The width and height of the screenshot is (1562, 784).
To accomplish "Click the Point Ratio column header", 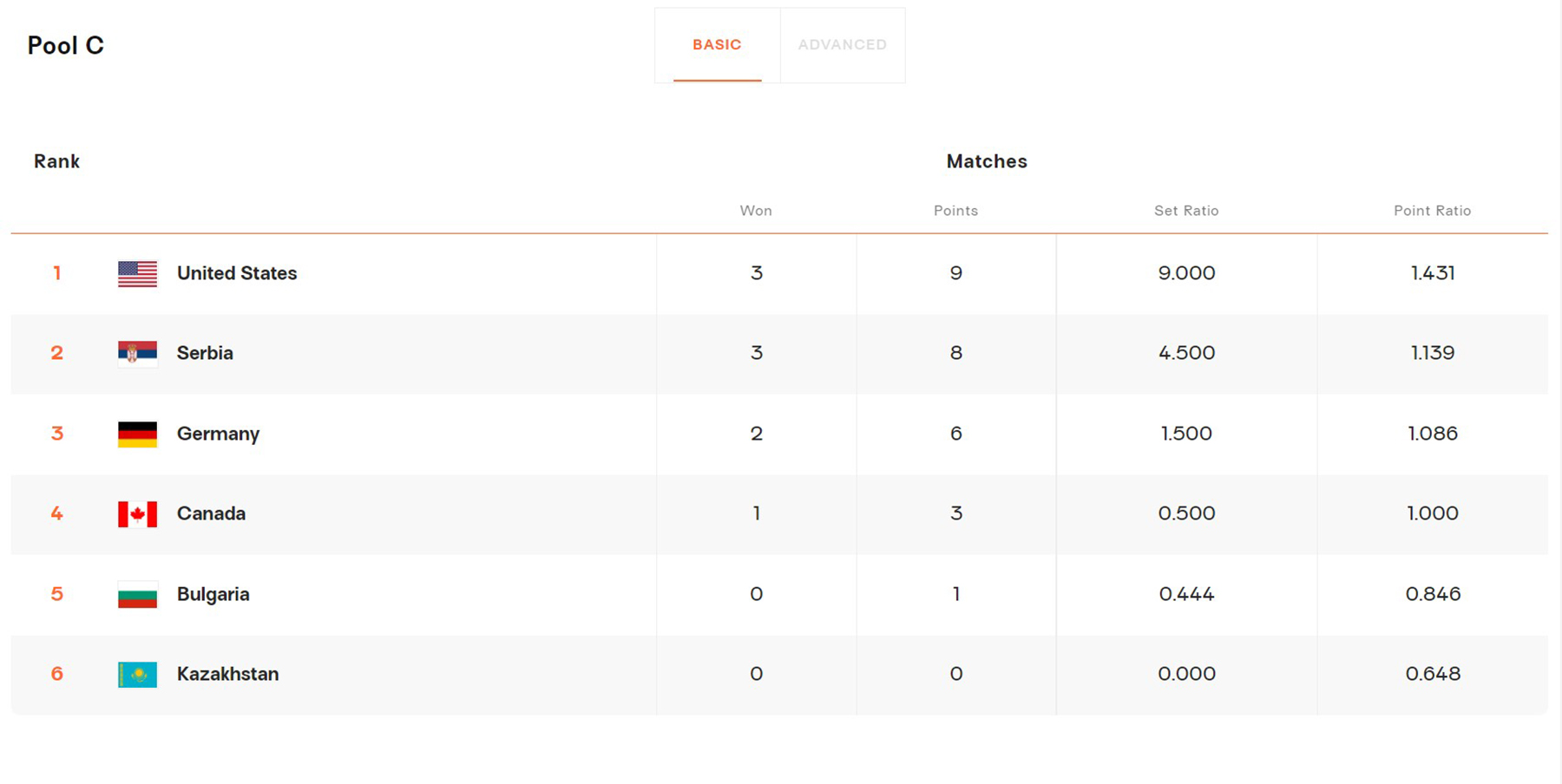I will tap(1433, 211).
